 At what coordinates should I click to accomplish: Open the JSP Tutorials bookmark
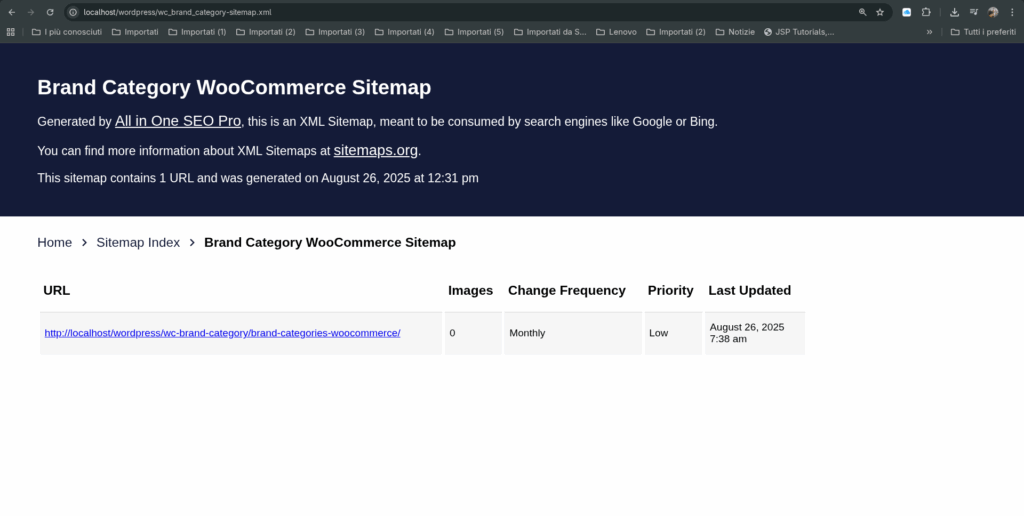[799, 31]
